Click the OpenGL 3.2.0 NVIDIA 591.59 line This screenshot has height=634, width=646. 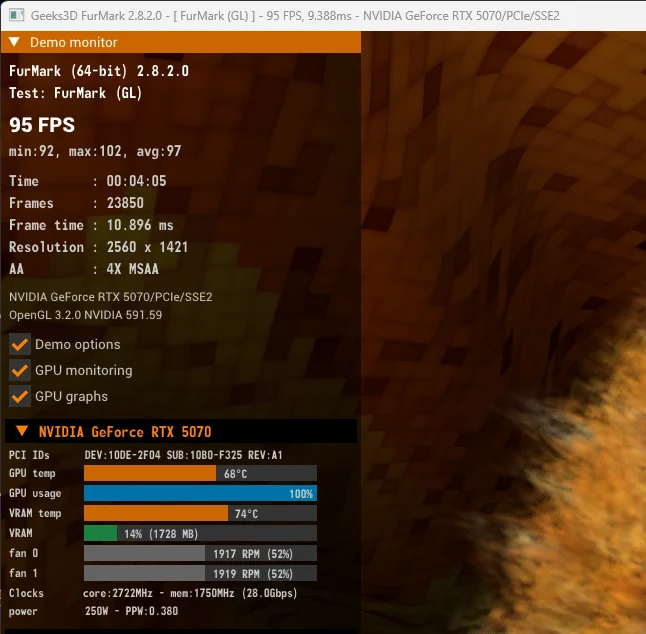85,315
